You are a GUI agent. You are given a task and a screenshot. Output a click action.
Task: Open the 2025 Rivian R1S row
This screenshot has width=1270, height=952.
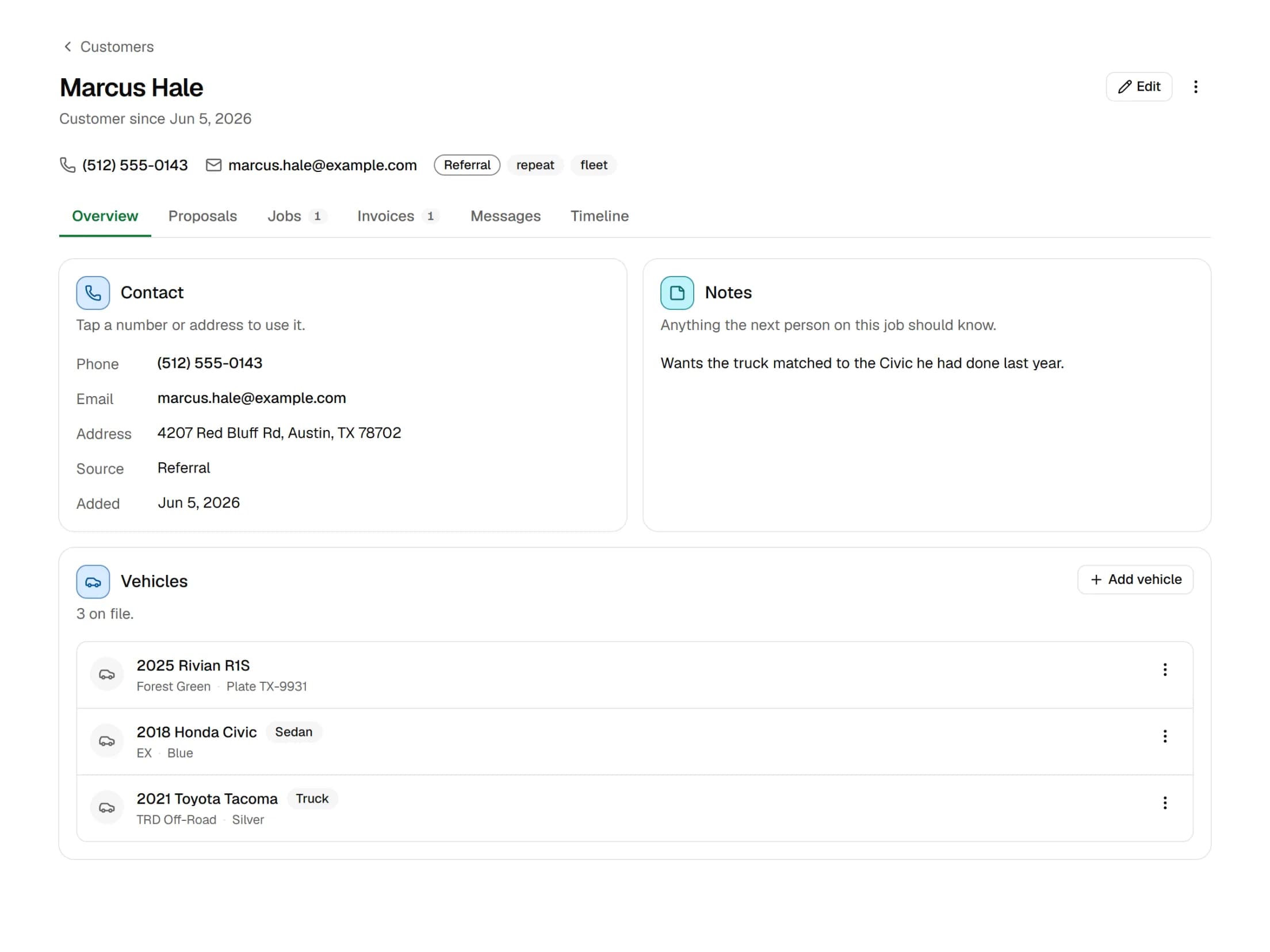point(634,675)
